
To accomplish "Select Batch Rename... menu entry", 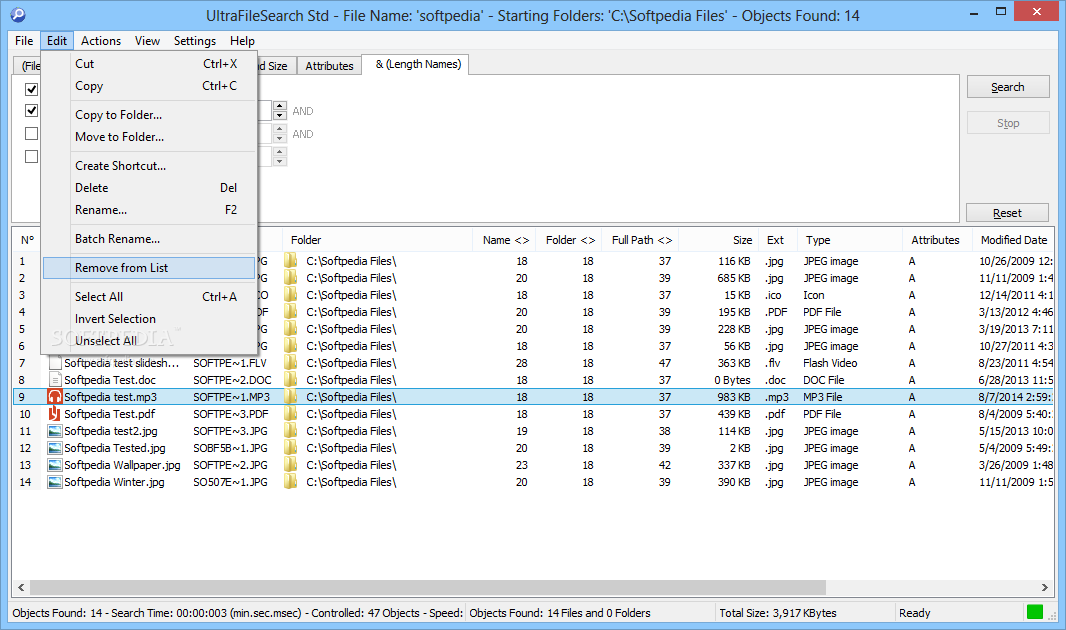I will click(149, 239).
